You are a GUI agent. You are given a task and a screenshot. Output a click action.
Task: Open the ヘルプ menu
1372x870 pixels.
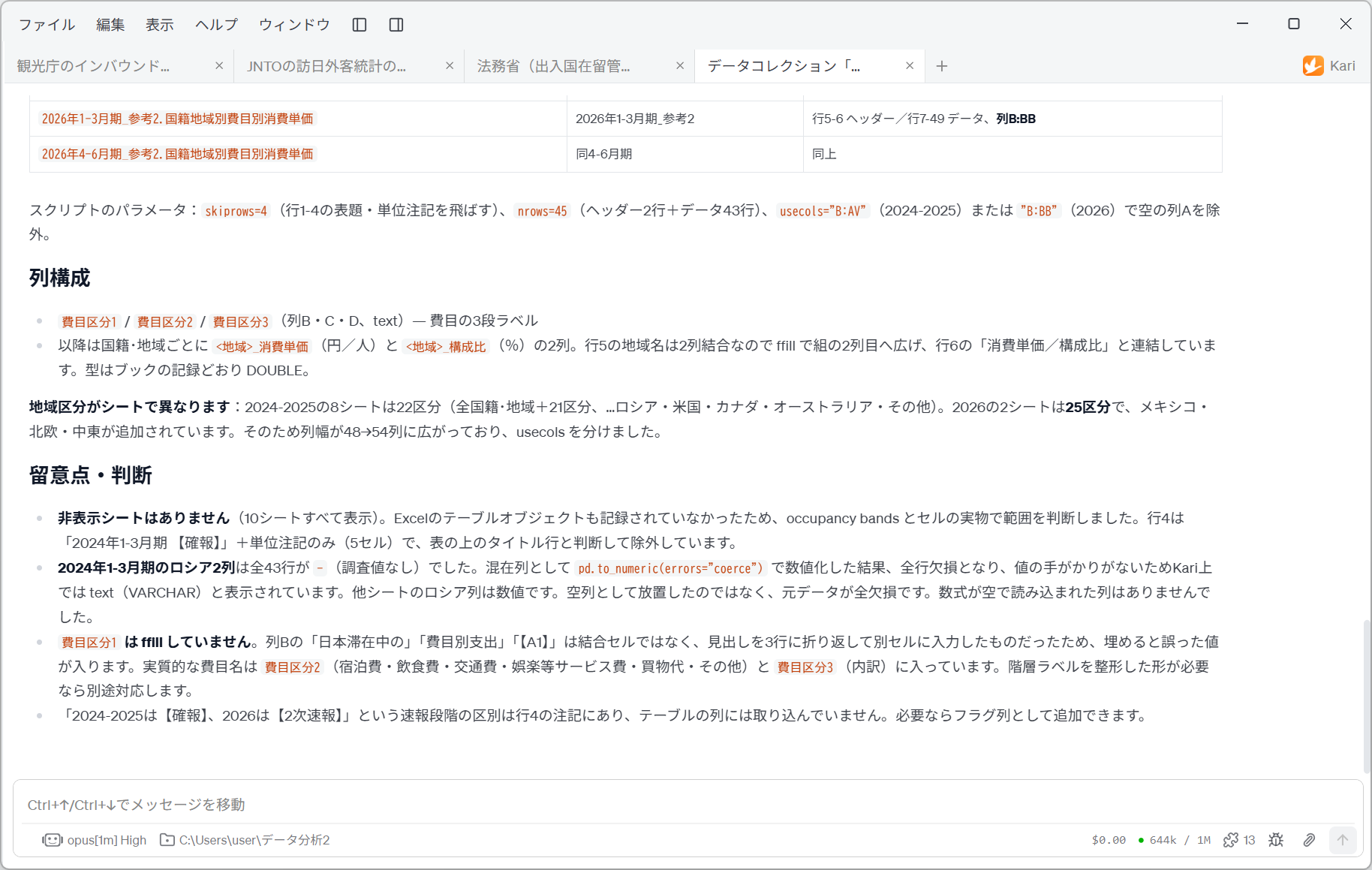pyautogui.click(x=217, y=25)
